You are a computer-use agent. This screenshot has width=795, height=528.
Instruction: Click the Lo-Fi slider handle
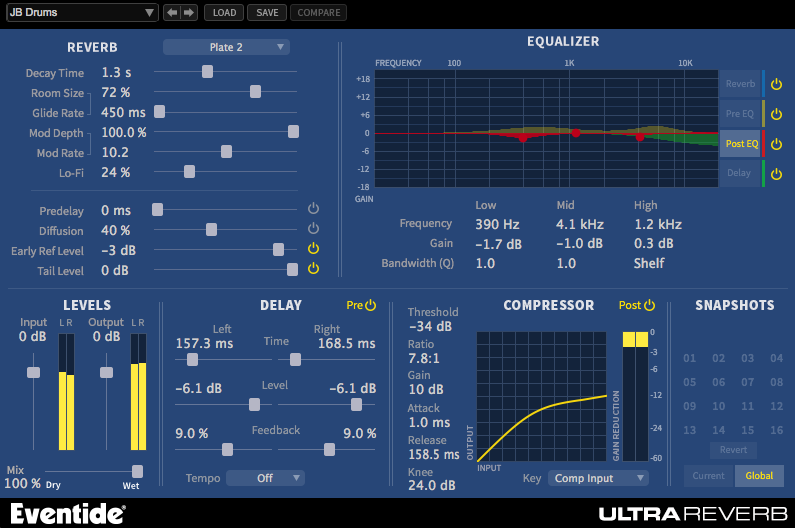pos(190,172)
